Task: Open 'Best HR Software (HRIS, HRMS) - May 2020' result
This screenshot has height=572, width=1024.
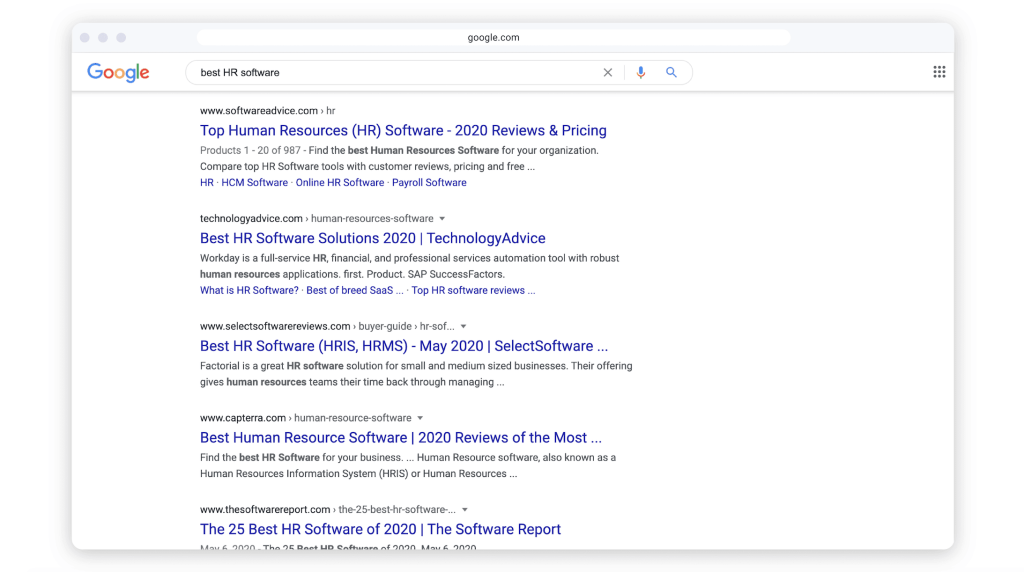Action: (x=404, y=346)
